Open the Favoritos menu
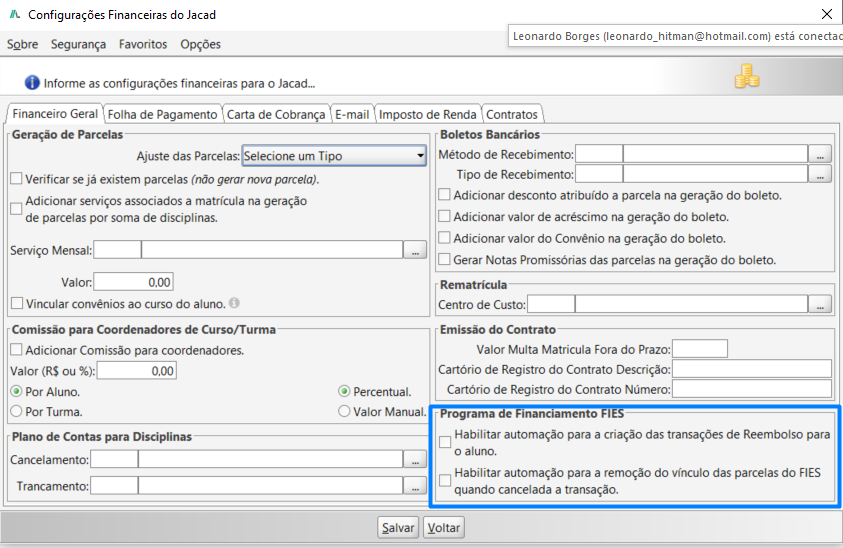 (x=143, y=44)
